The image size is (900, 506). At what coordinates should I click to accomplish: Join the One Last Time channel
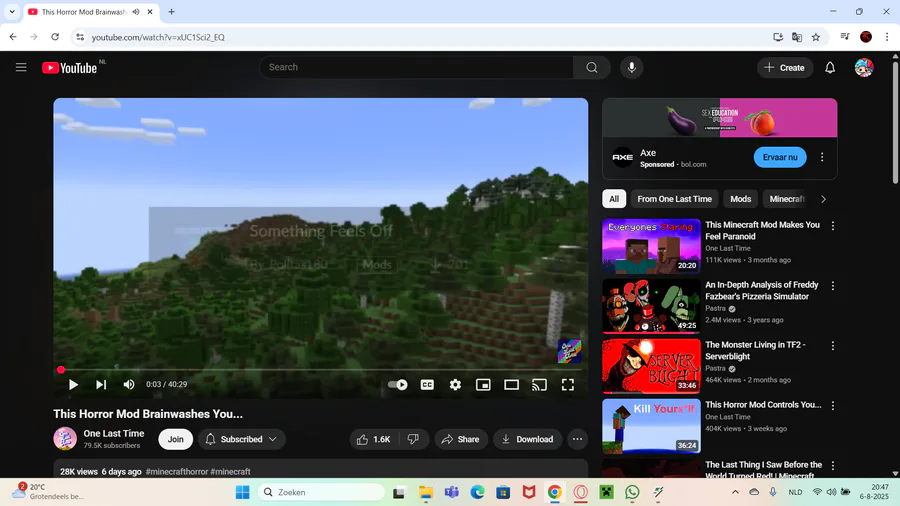click(176, 439)
